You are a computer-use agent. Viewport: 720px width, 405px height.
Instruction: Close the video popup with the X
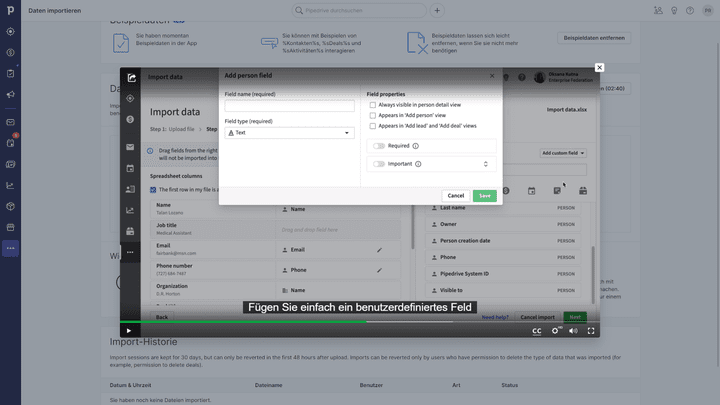pos(599,68)
